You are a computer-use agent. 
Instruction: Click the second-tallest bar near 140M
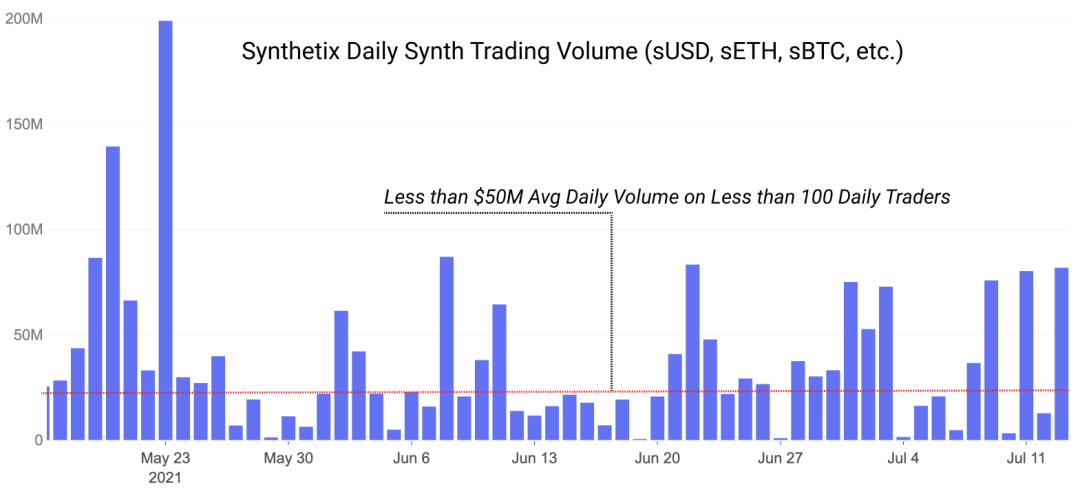pos(113,293)
